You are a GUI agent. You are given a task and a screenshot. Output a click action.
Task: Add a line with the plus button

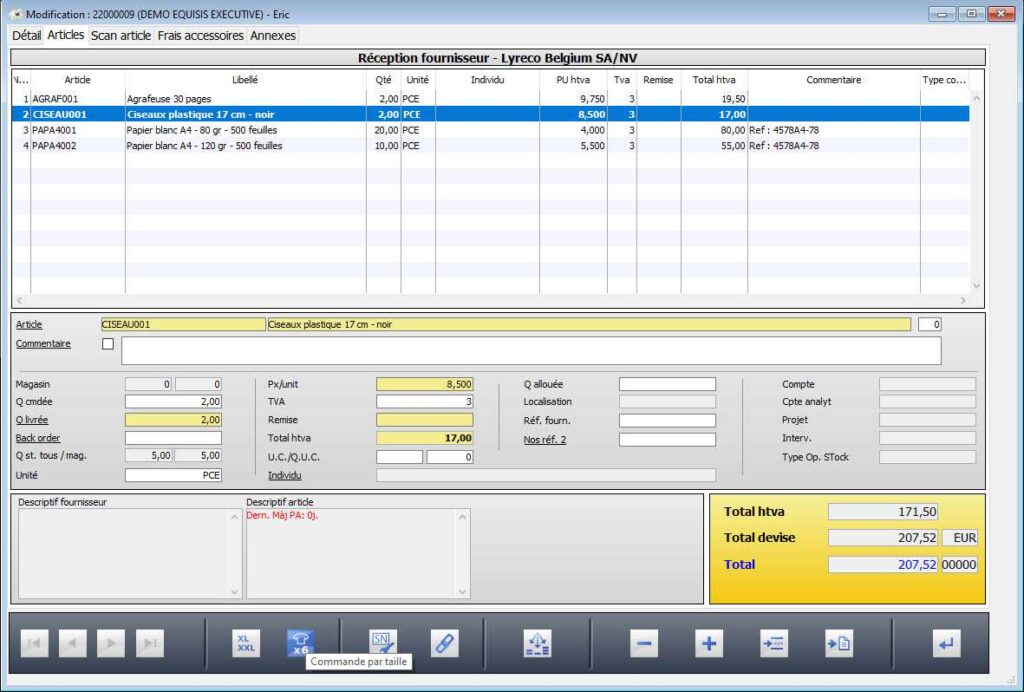point(709,644)
